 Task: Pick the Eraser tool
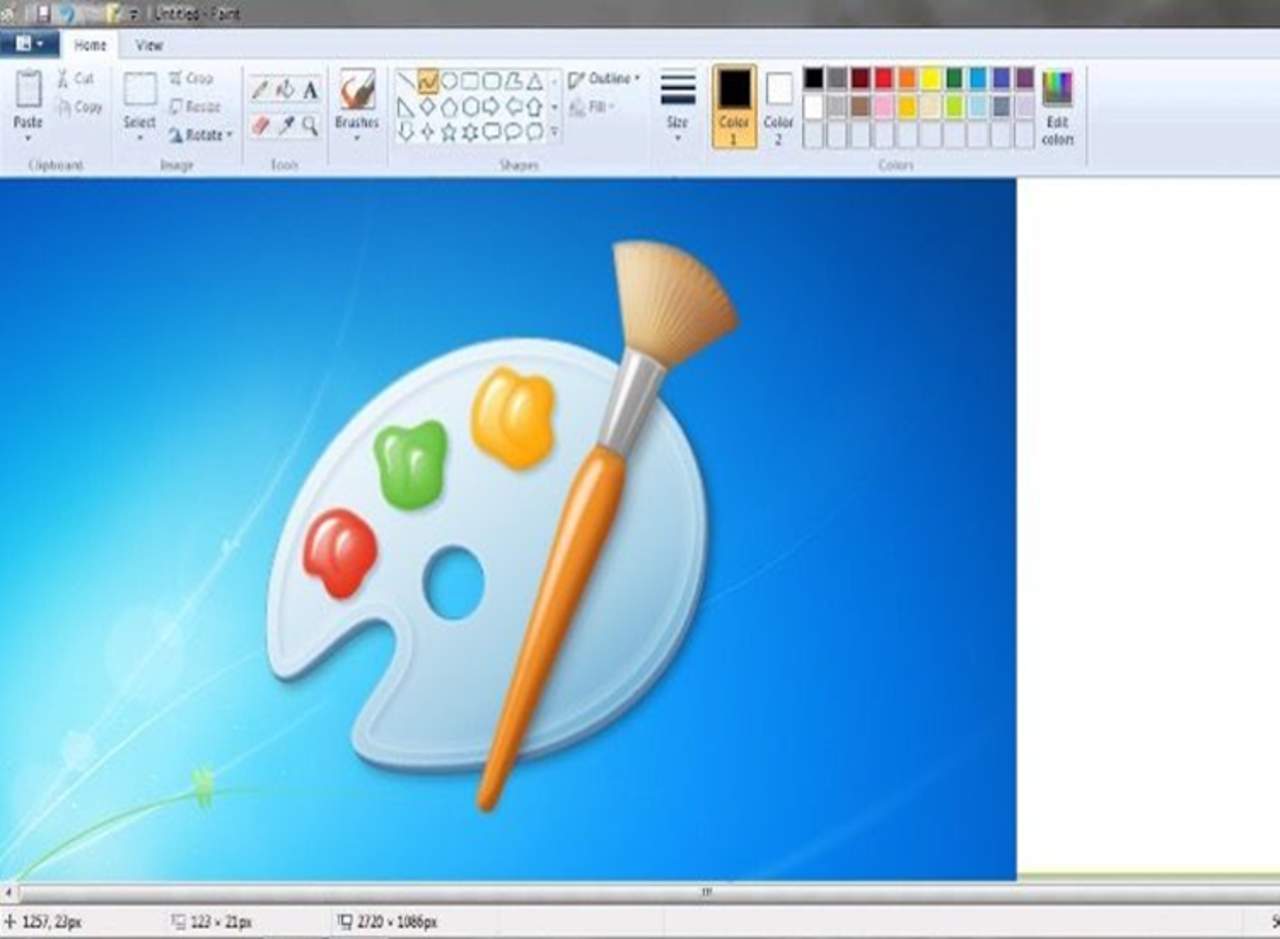click(261, 125)
